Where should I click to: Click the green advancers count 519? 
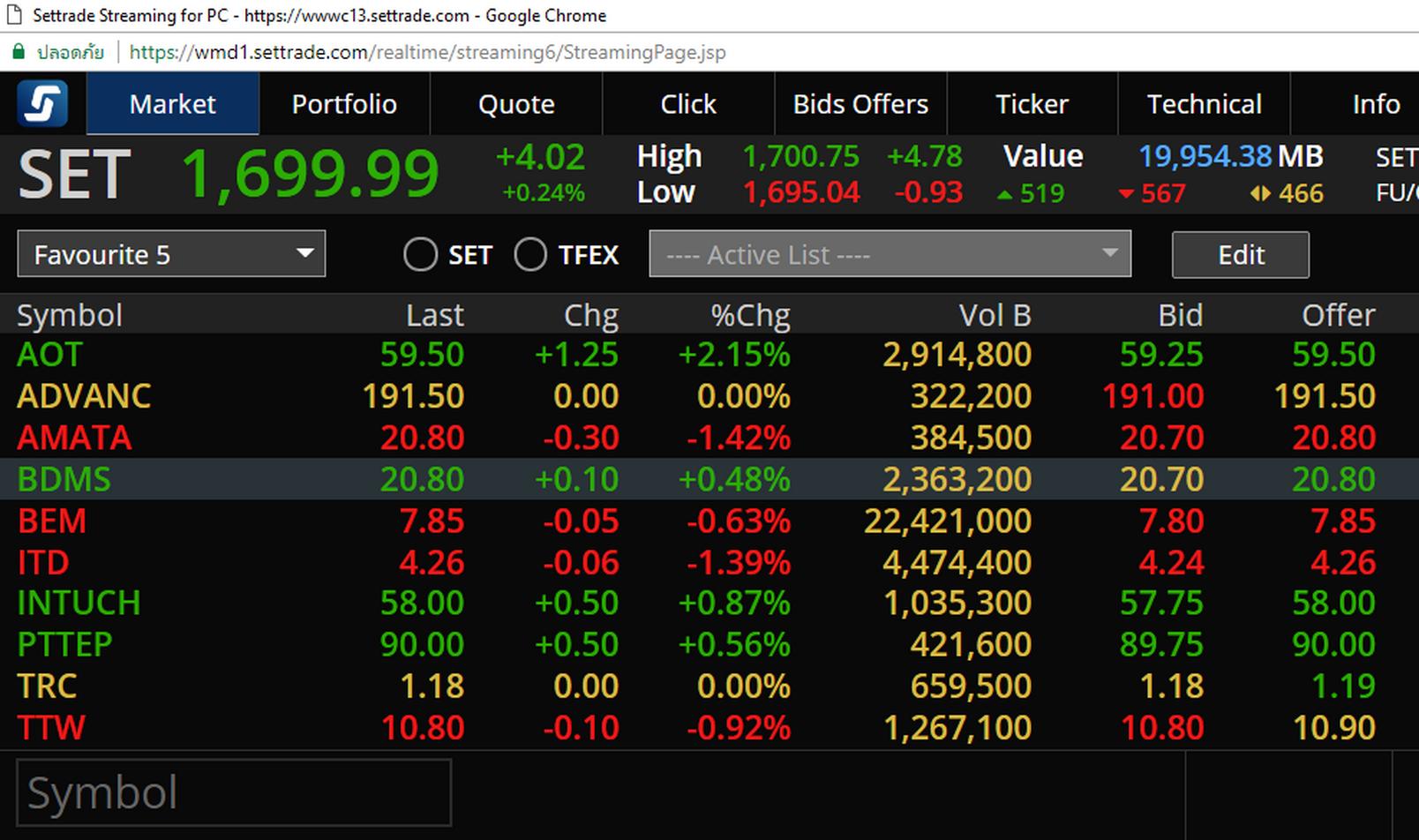tap(1041, 193)
